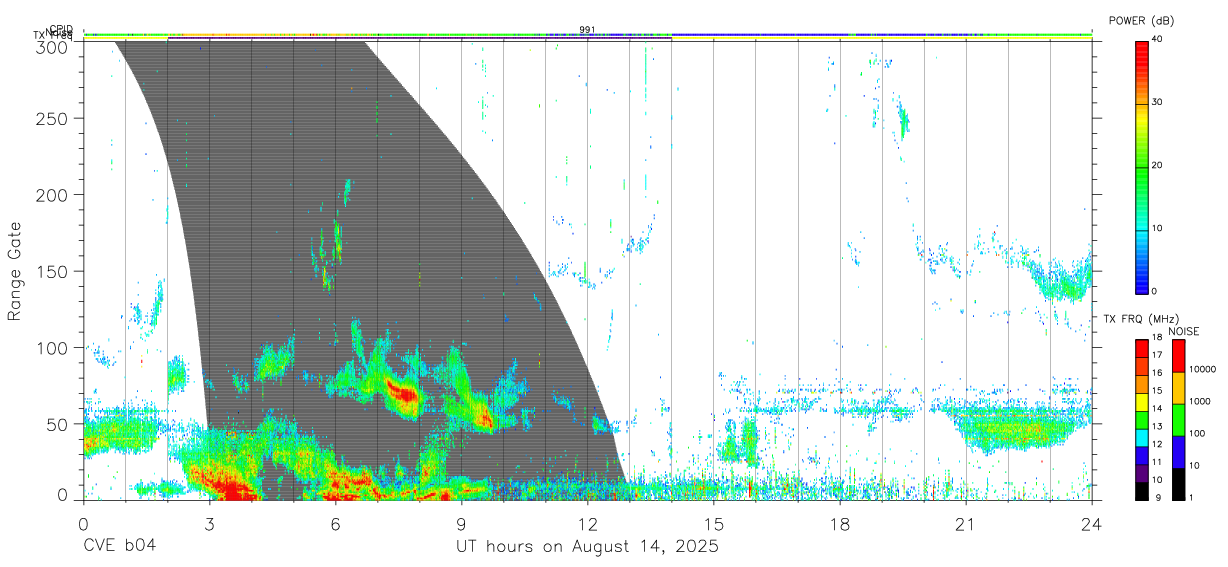Pick the green swatch on NOISE bar

(1178, 420)
